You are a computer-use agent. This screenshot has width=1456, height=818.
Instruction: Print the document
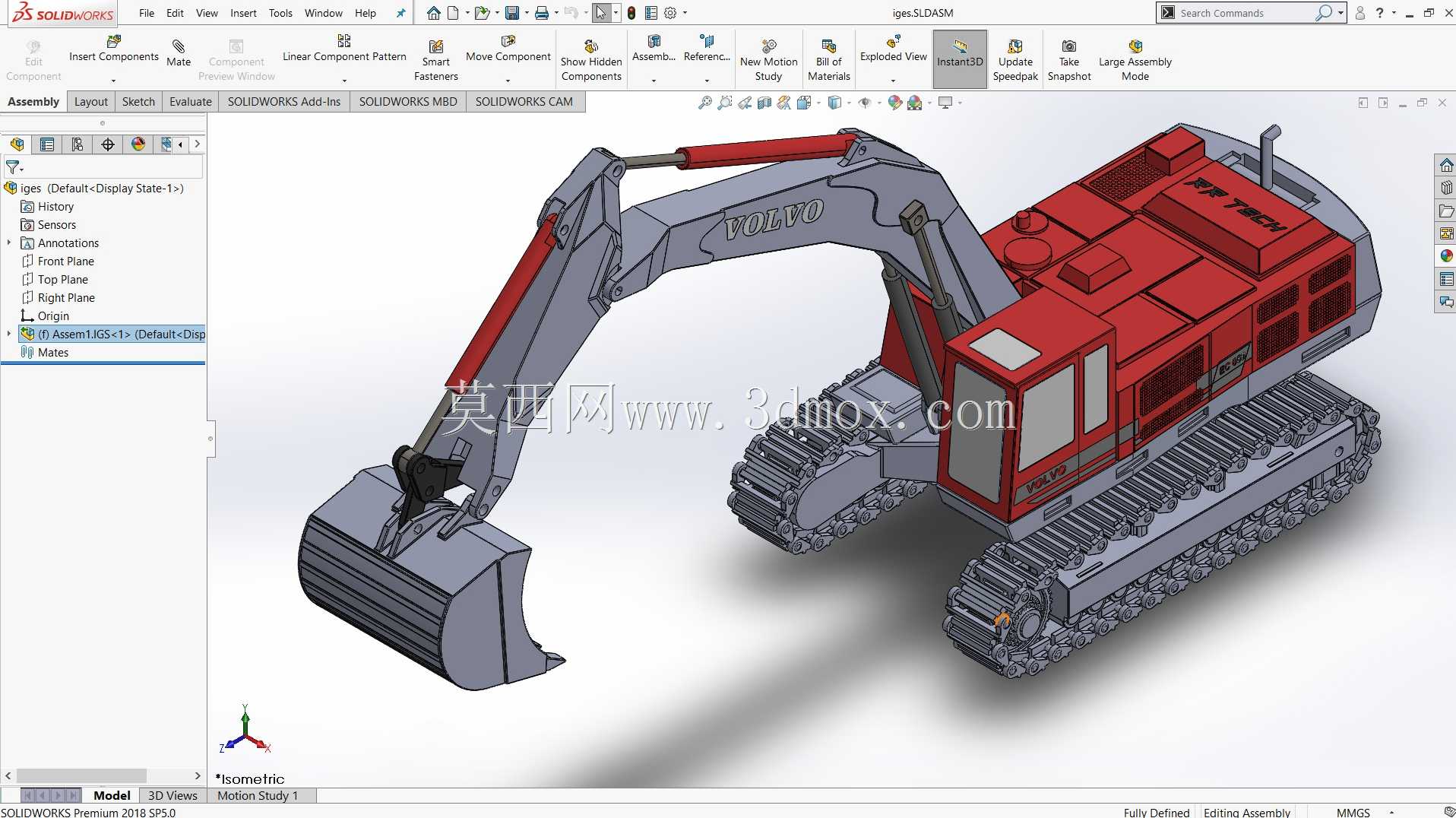tap(542, 13)
